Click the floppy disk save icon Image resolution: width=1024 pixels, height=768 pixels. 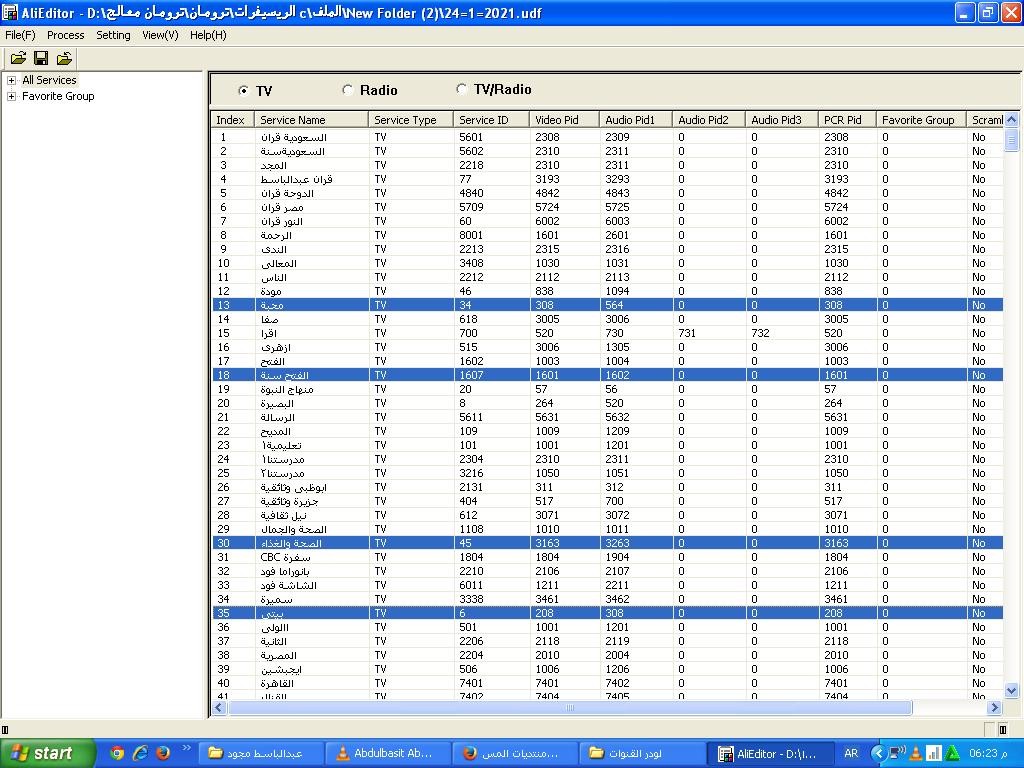41,58
